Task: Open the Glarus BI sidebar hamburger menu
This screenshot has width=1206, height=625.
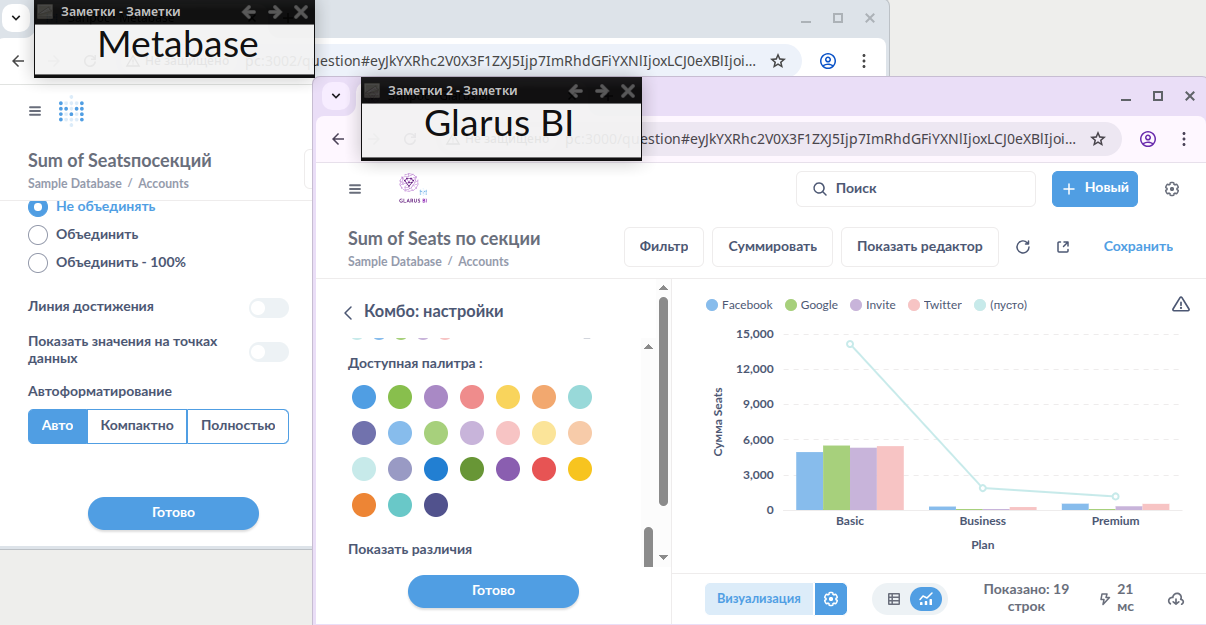Action: 354,189
